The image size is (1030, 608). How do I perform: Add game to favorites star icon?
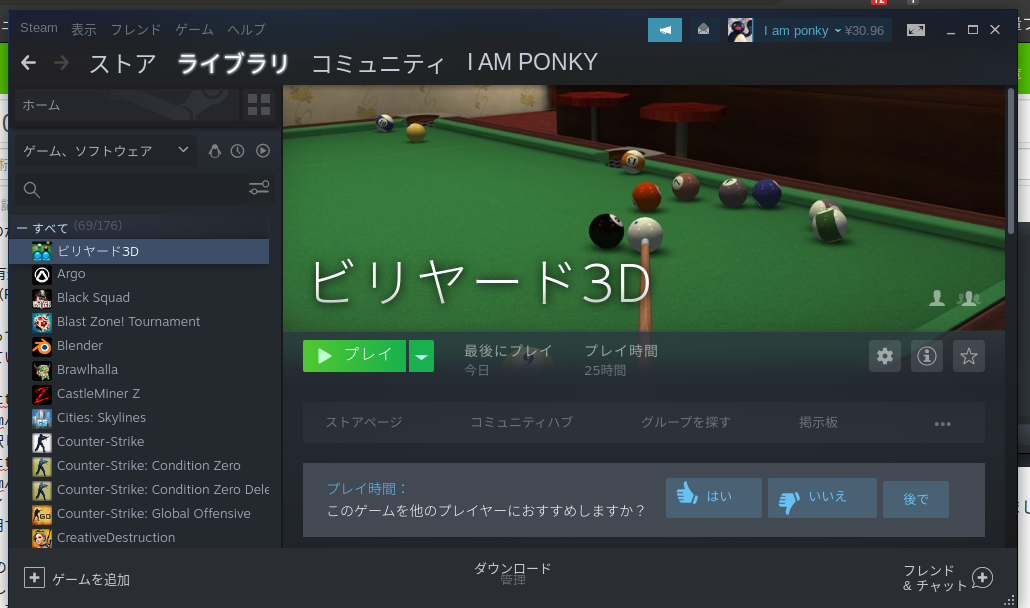[x=969, y=356]
